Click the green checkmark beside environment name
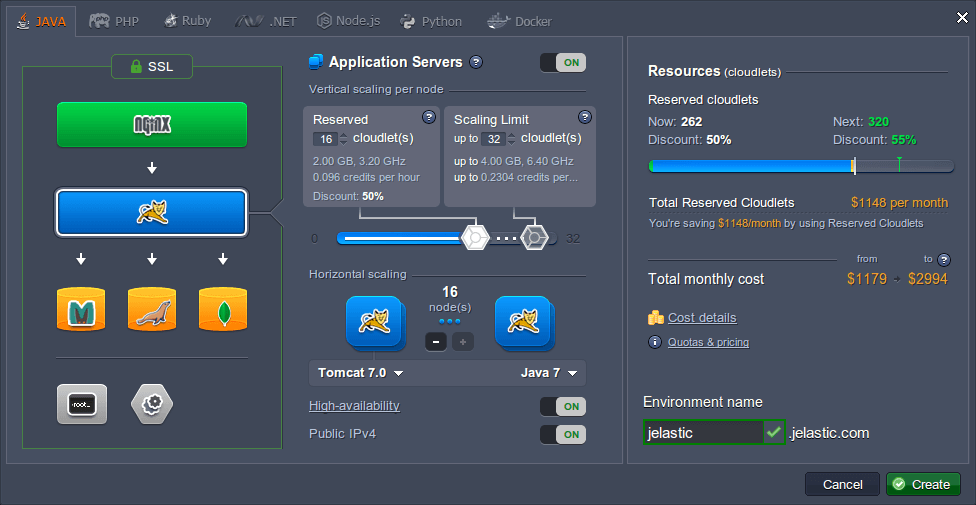The width and height of the screenshot is (976, 505). [774, 432]
